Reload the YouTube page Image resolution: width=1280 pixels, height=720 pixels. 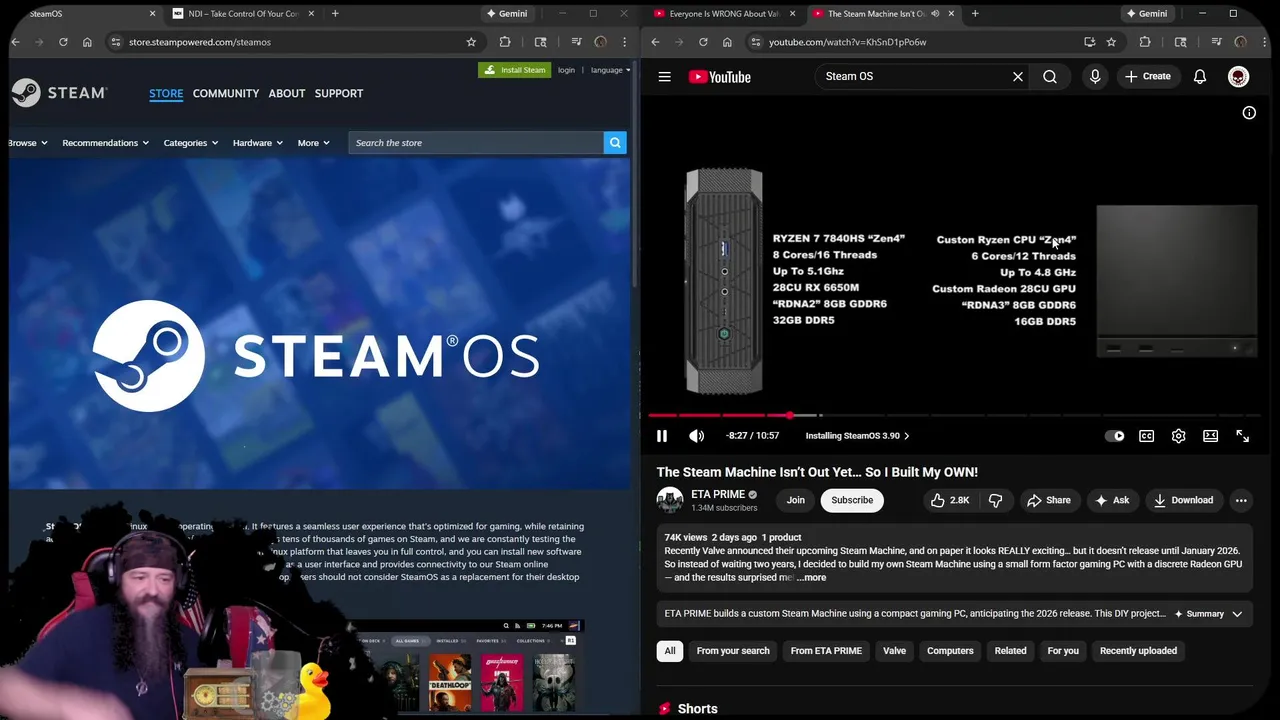tap(703, 42)
